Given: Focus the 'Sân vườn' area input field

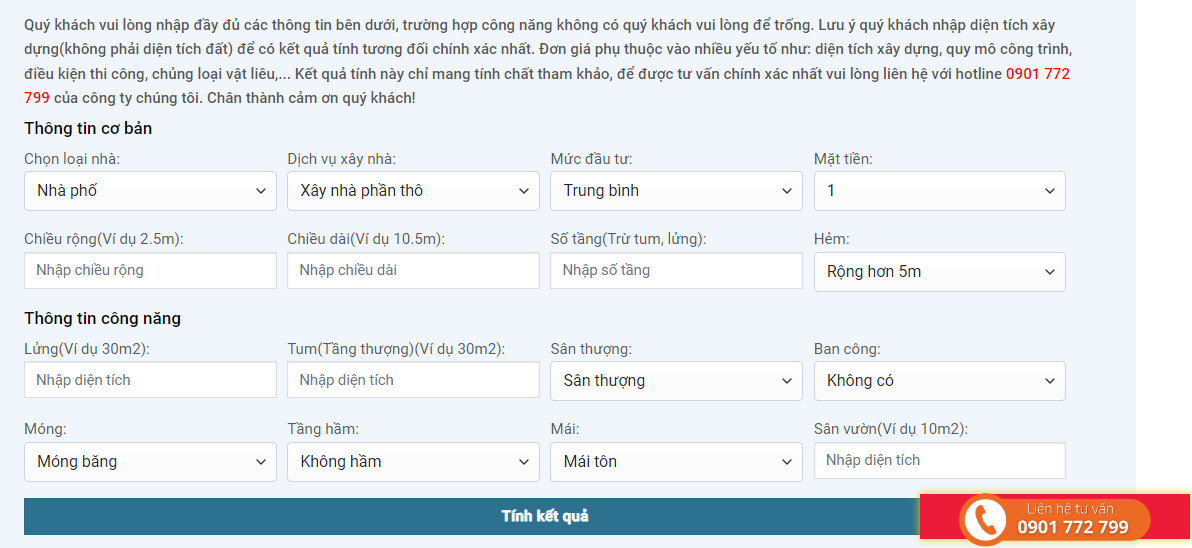Looking at the screenshot, I should (939, 461).
